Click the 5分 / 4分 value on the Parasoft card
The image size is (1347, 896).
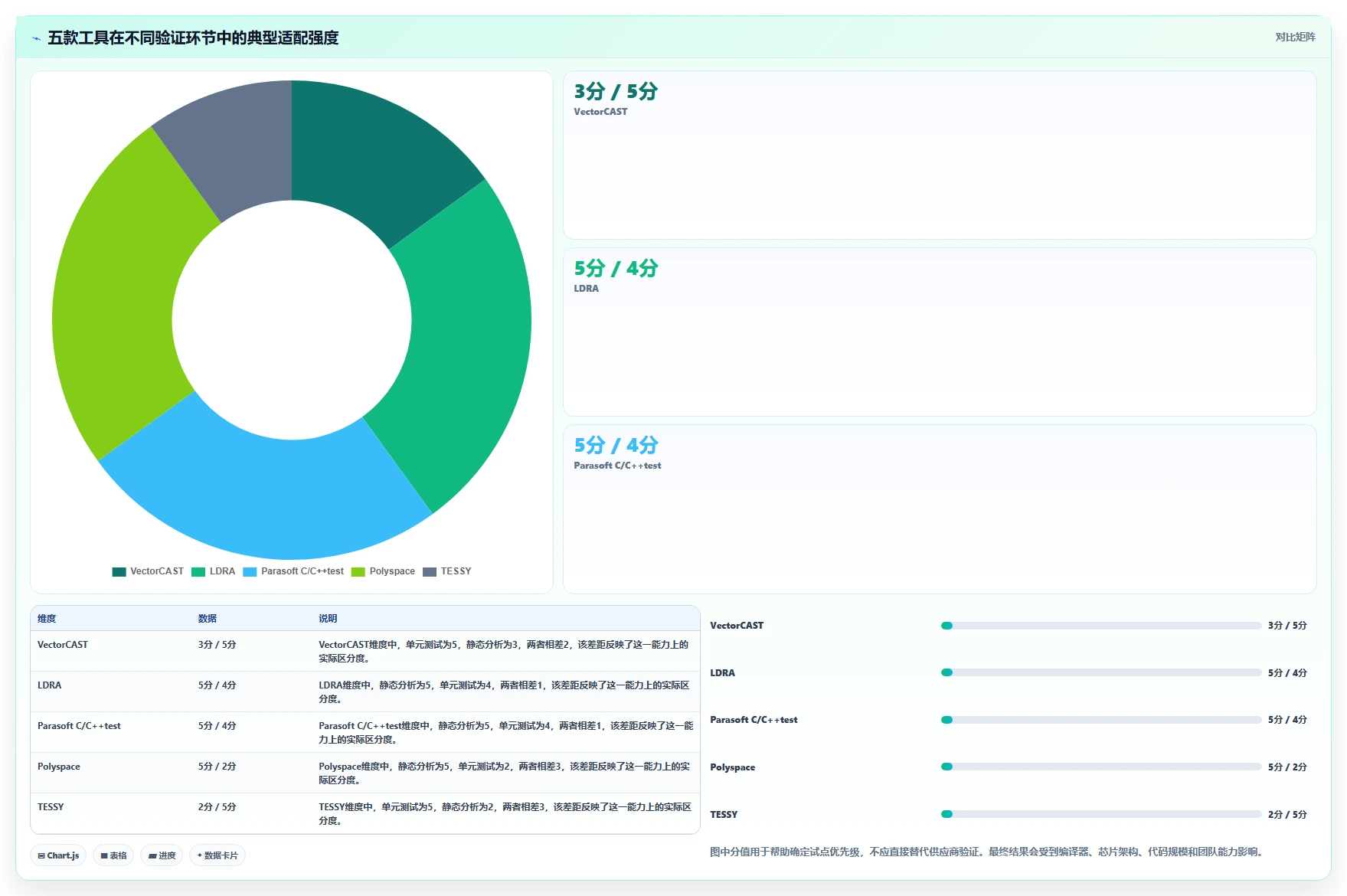pyautogui.click(x=616, y=446)
